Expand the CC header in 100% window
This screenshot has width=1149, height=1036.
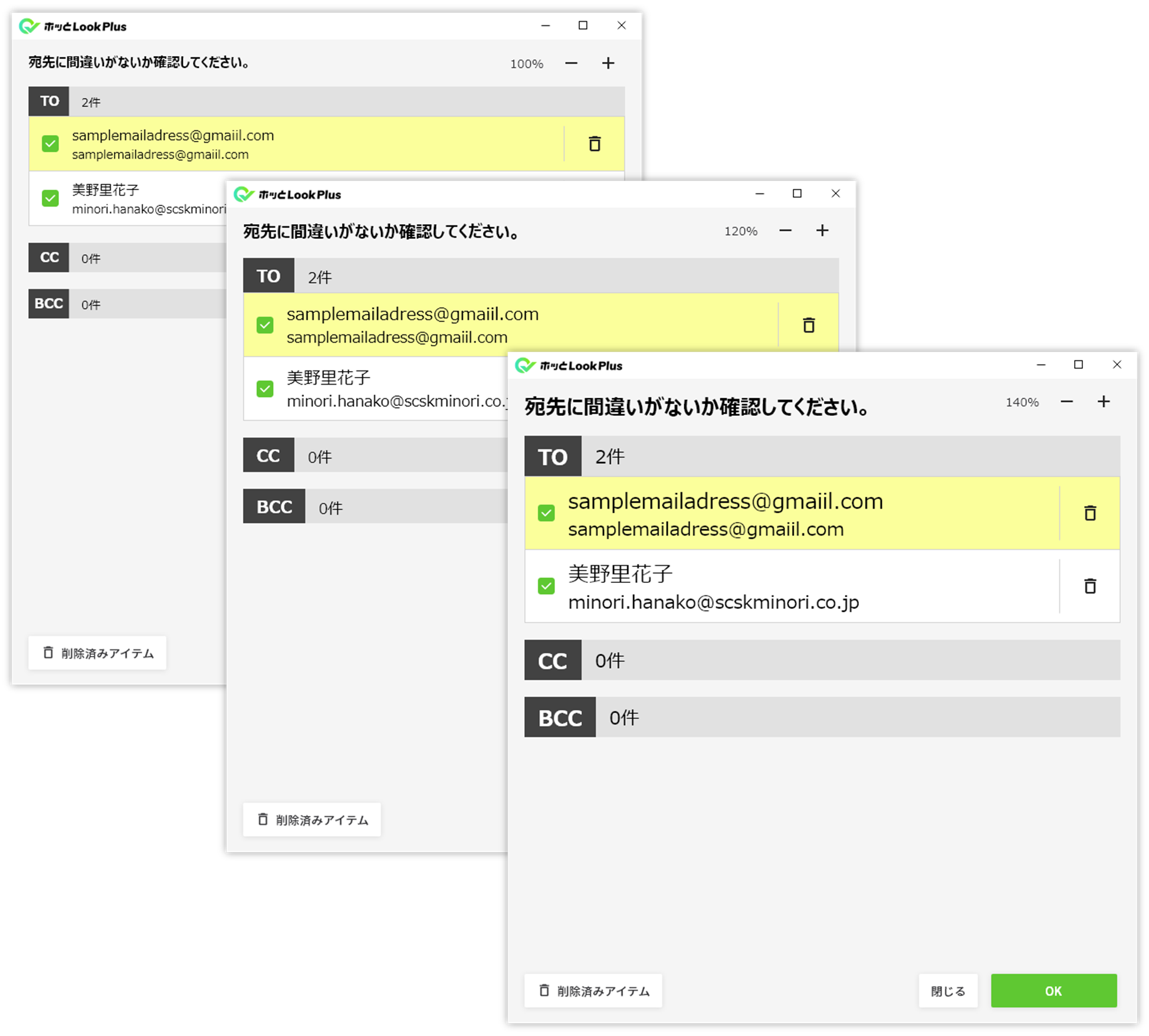coord(127,257)
